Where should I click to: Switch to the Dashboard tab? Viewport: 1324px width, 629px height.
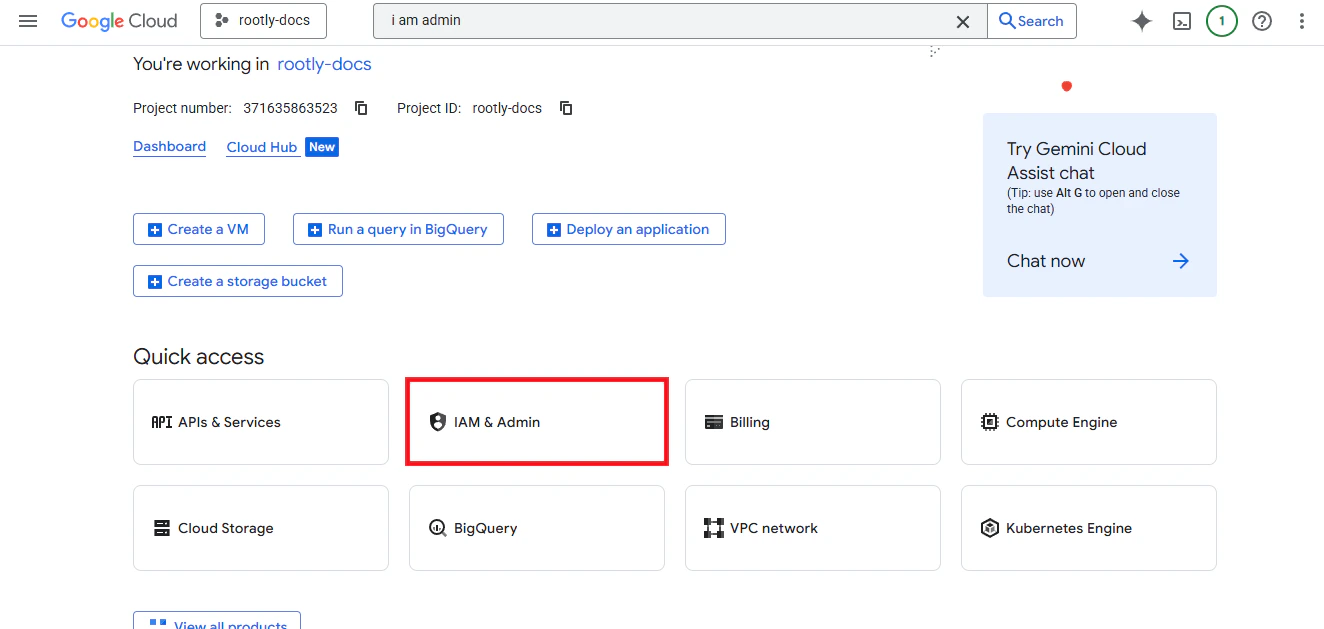click(169, 146)
